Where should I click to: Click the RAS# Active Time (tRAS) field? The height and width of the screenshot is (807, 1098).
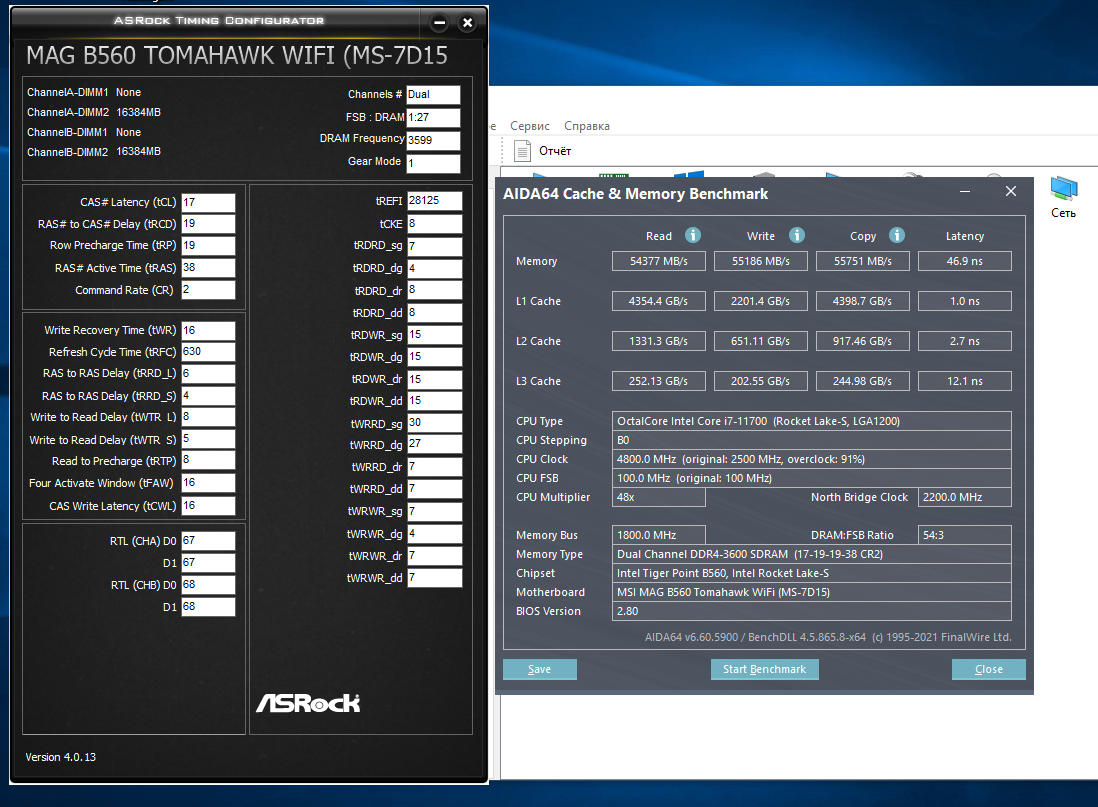click(x=209, y=268)
